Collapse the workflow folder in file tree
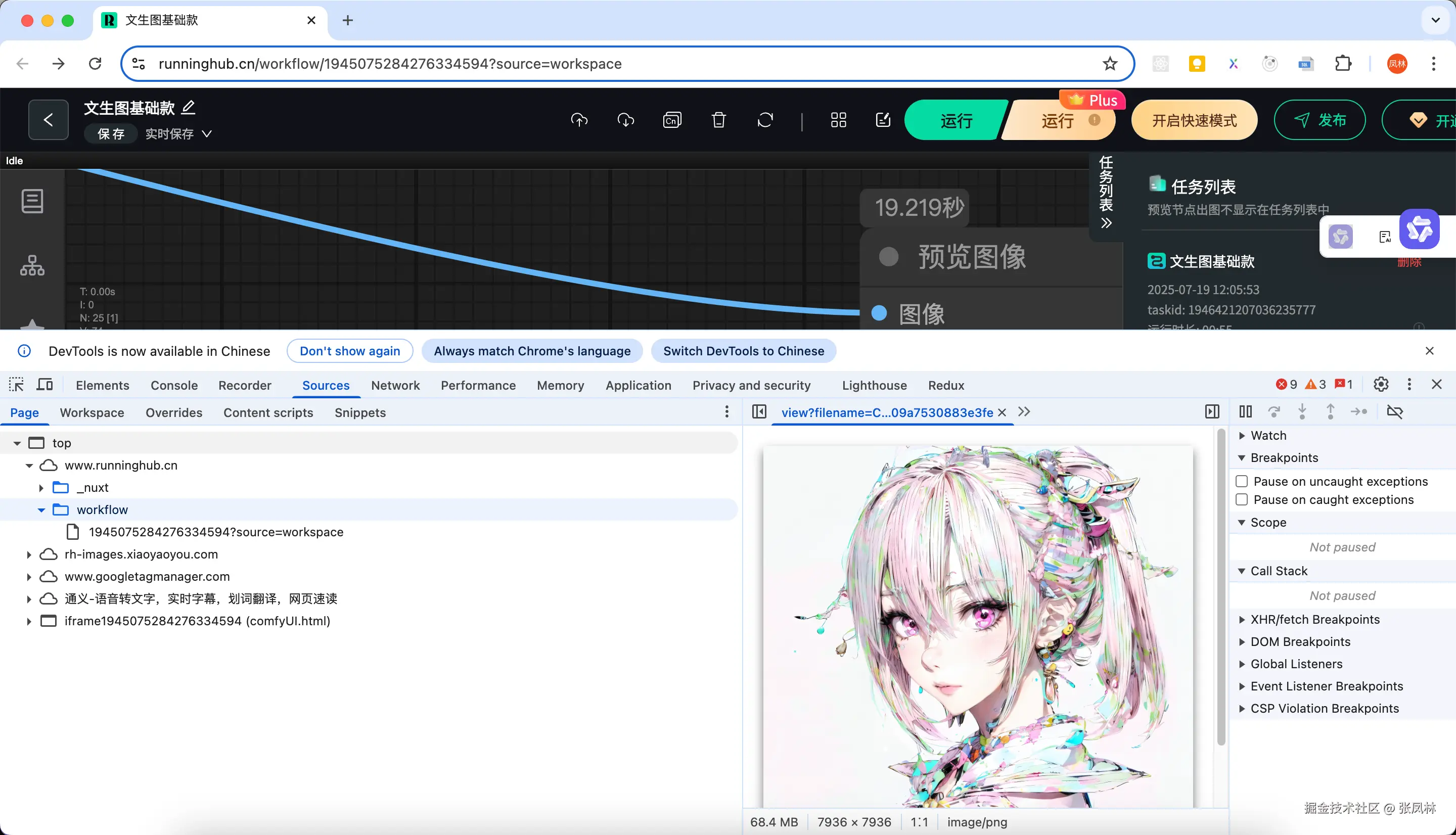 coord(41,509)
